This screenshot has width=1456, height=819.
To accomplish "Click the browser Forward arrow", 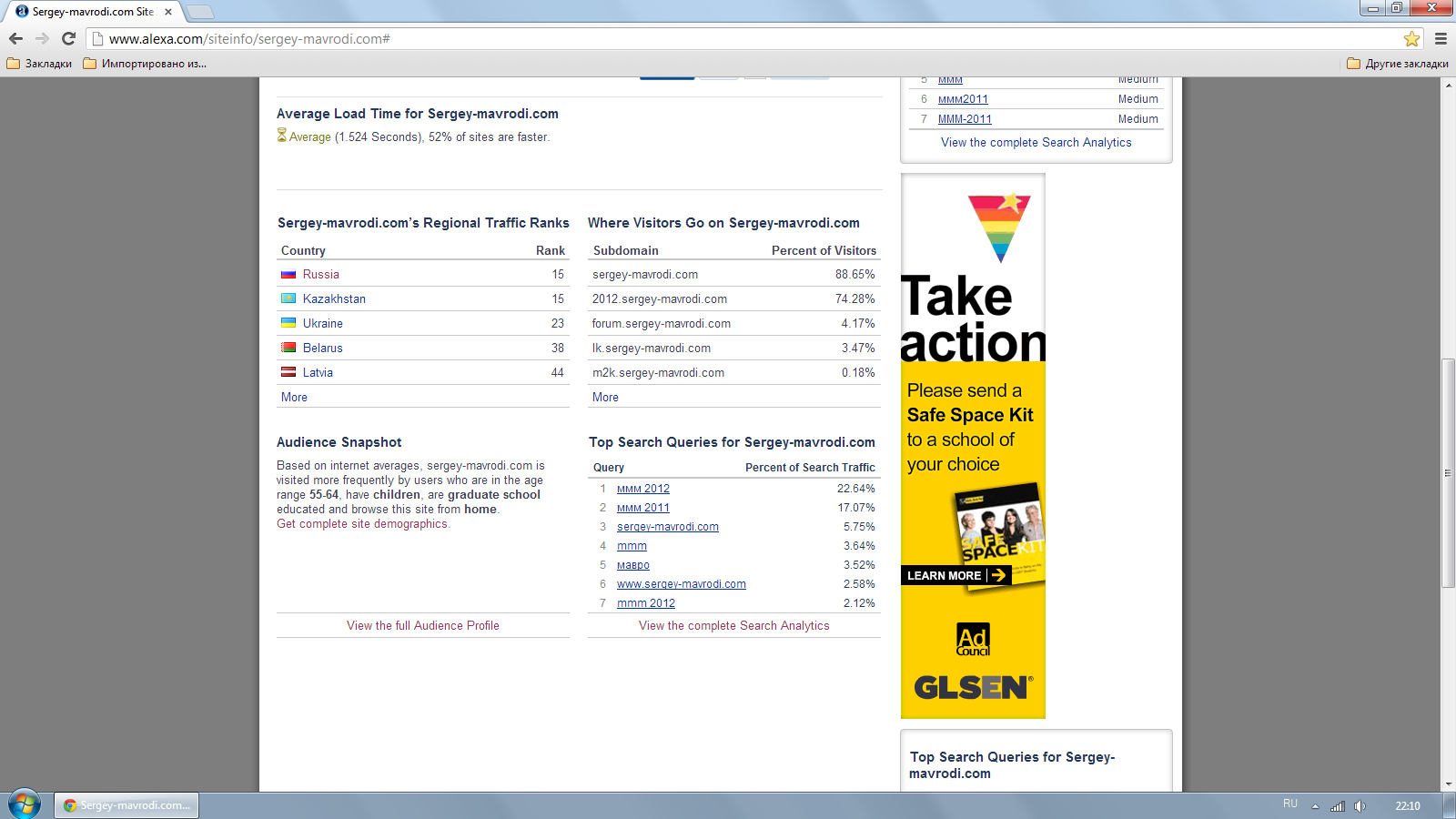I will tap(42, 38).
